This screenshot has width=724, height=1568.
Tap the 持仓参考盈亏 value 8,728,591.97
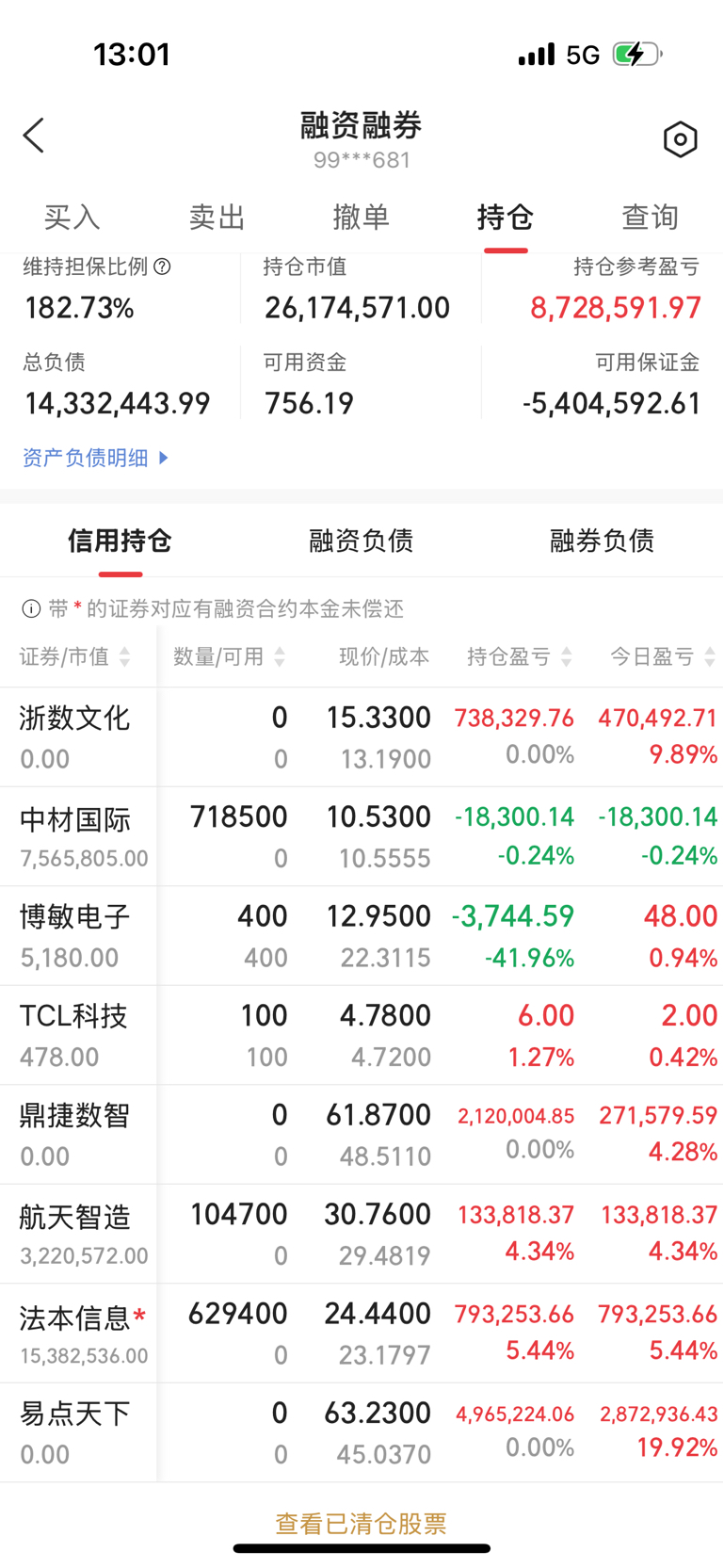[x=616, y=308]
